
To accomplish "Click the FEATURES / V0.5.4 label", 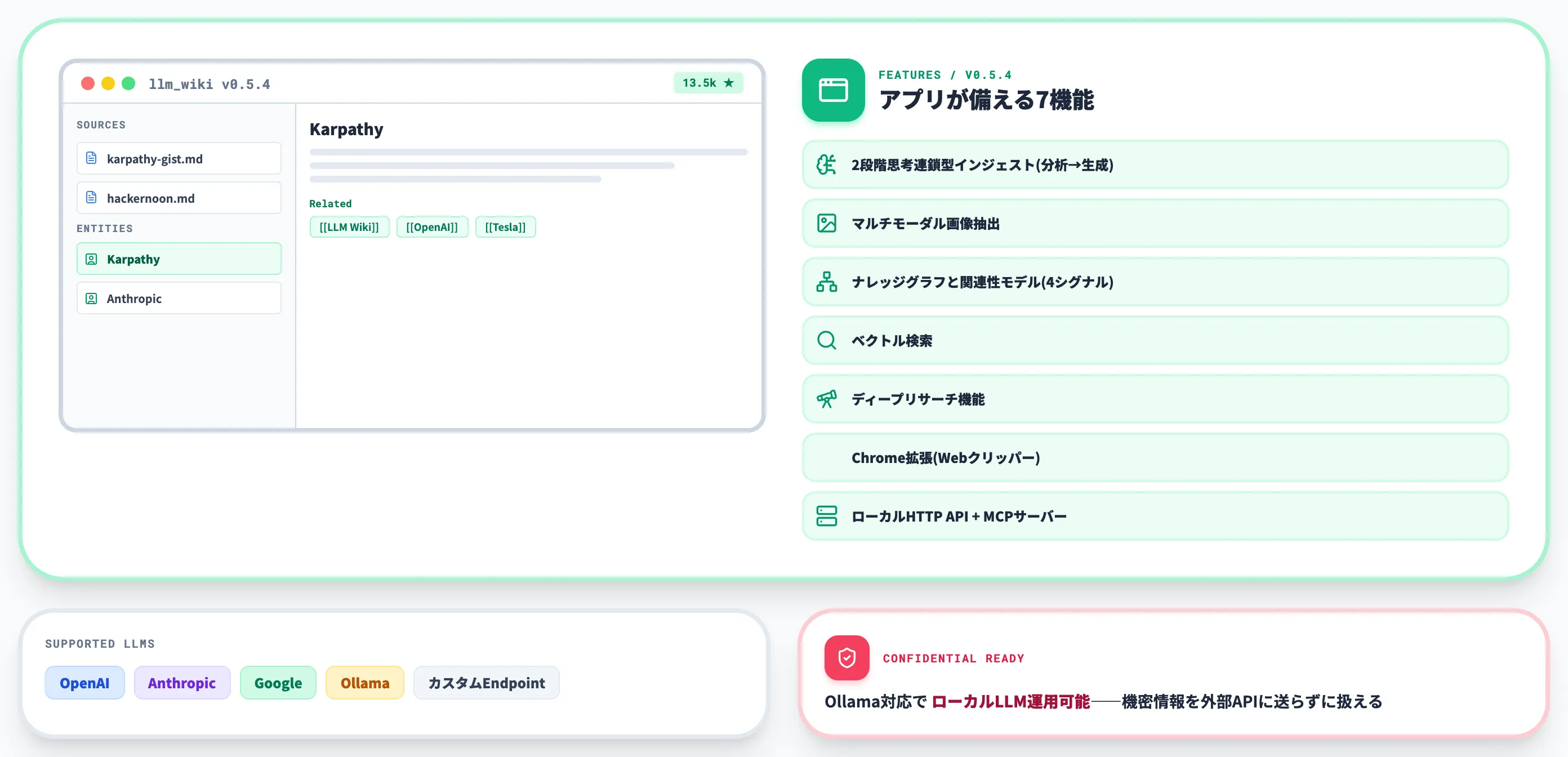I will pos(945,75).
